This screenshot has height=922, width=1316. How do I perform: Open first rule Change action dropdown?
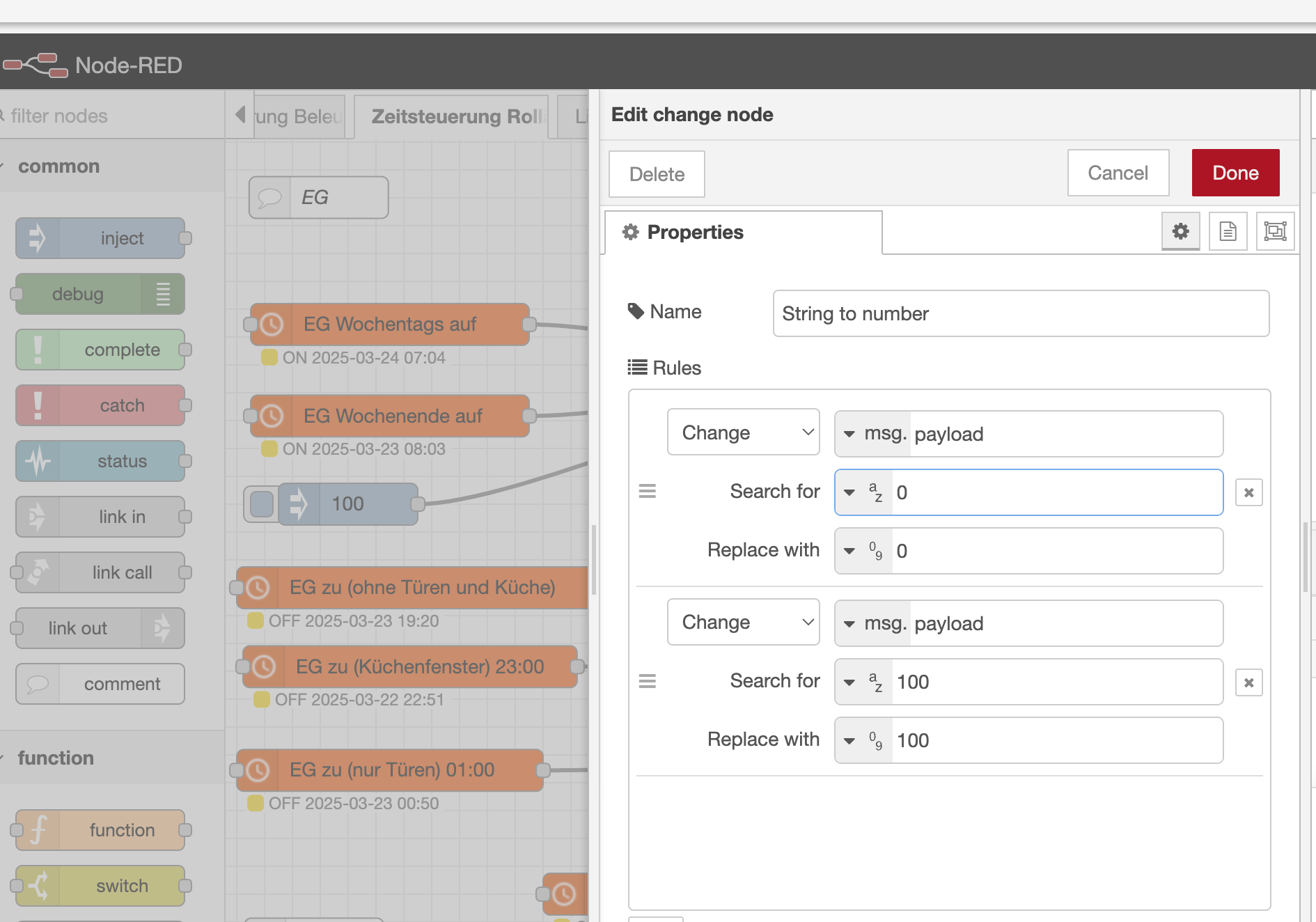click(x=744, y=432)
